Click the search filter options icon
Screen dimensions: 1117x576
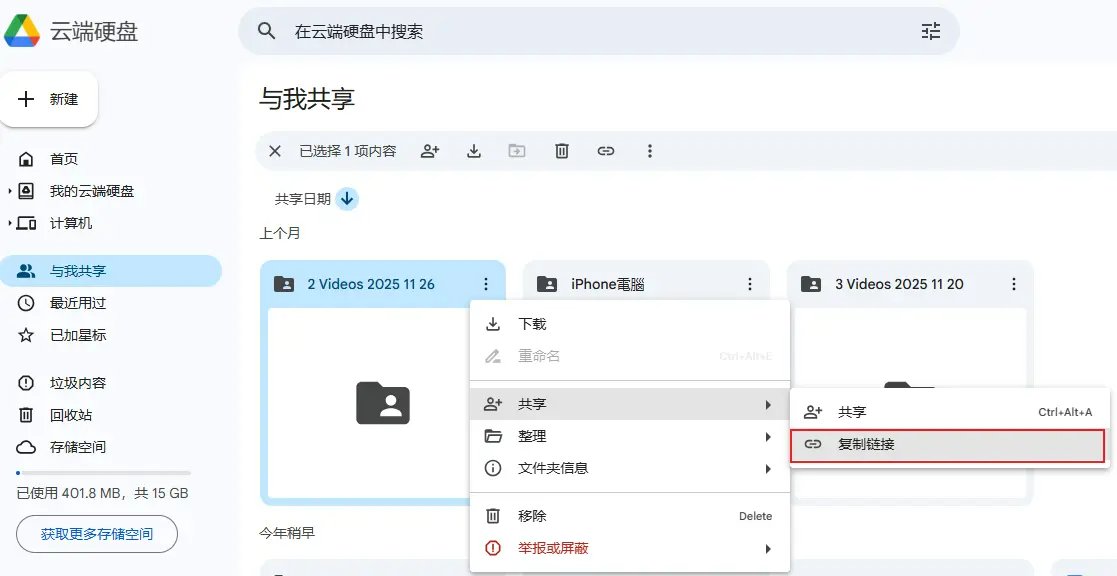pyautogui.click(x=931, y=31)
